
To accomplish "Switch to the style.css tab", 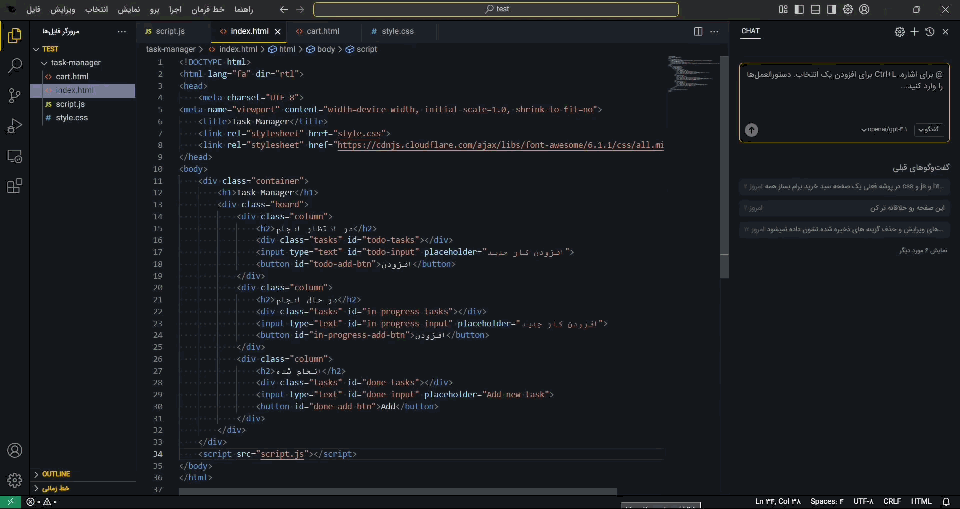I will 397,31.
